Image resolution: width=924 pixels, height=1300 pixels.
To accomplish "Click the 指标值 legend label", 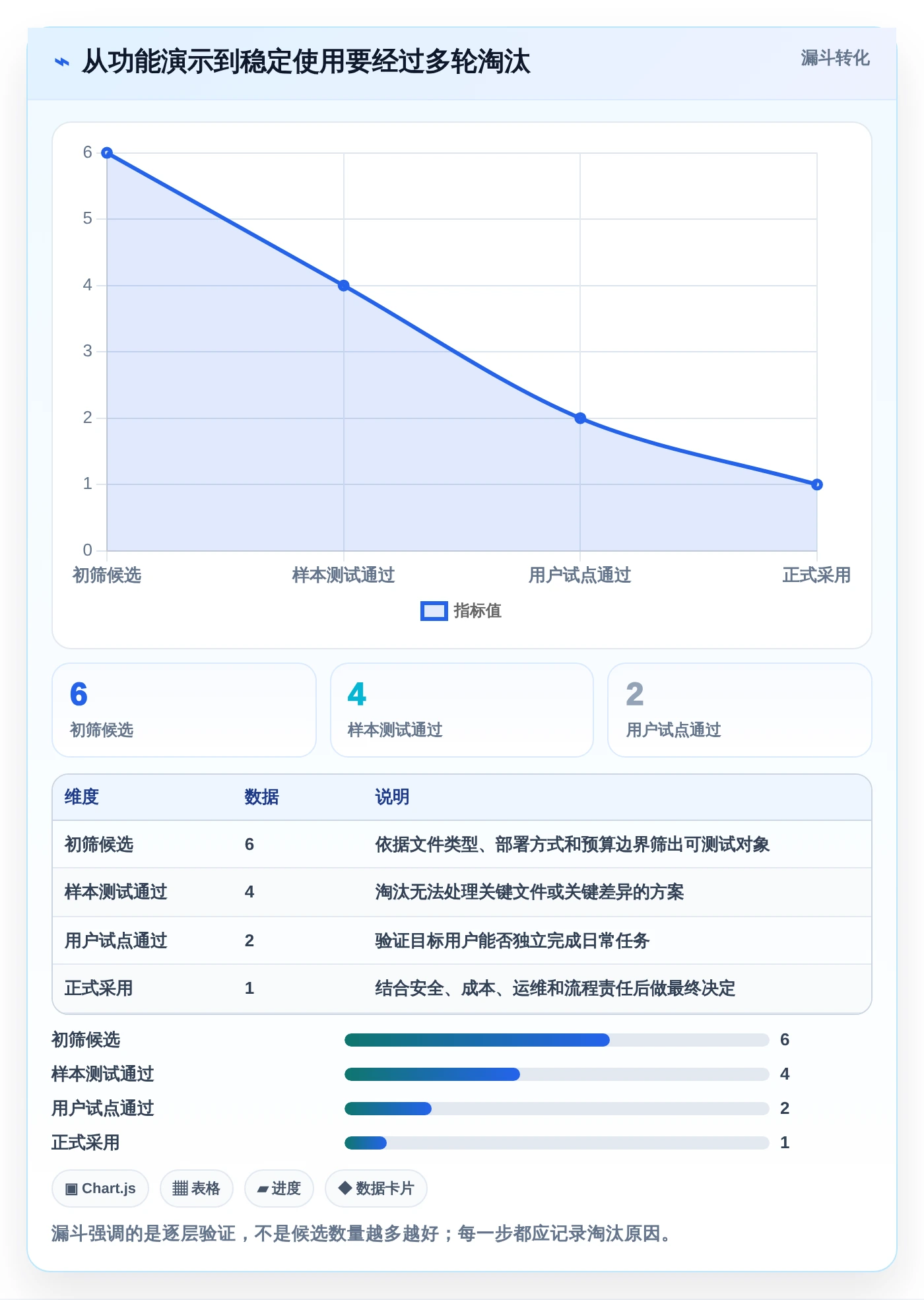I will tap(478, 611).
